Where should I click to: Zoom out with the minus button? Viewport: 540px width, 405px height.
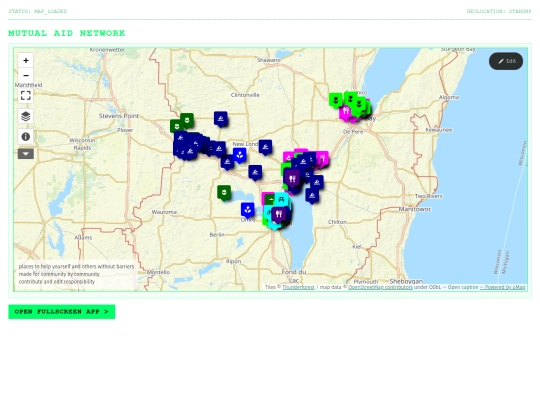pyautogui.click(x=26, y=75)
